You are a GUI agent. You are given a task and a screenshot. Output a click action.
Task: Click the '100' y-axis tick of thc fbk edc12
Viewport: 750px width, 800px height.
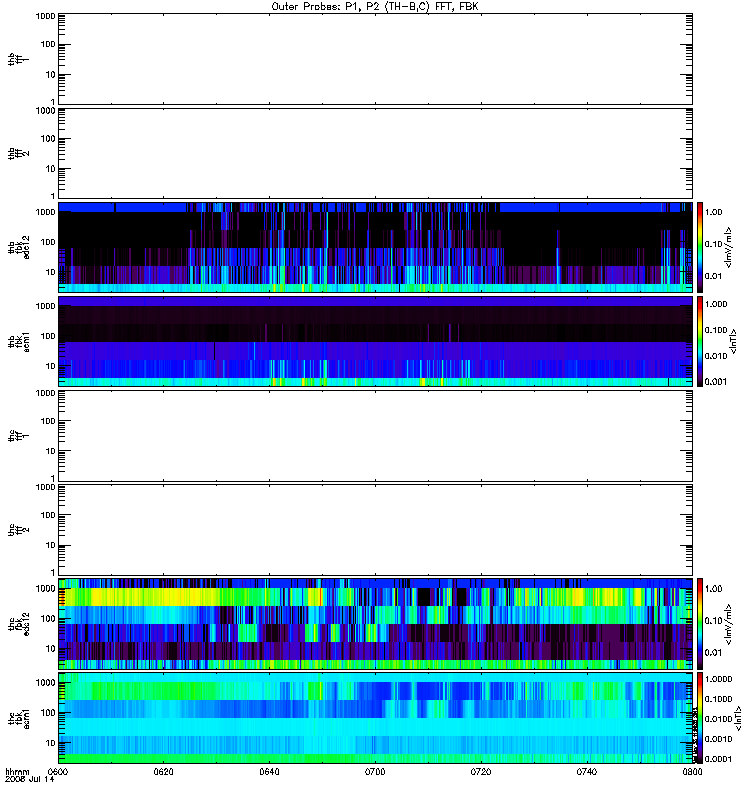coord(48,619)
